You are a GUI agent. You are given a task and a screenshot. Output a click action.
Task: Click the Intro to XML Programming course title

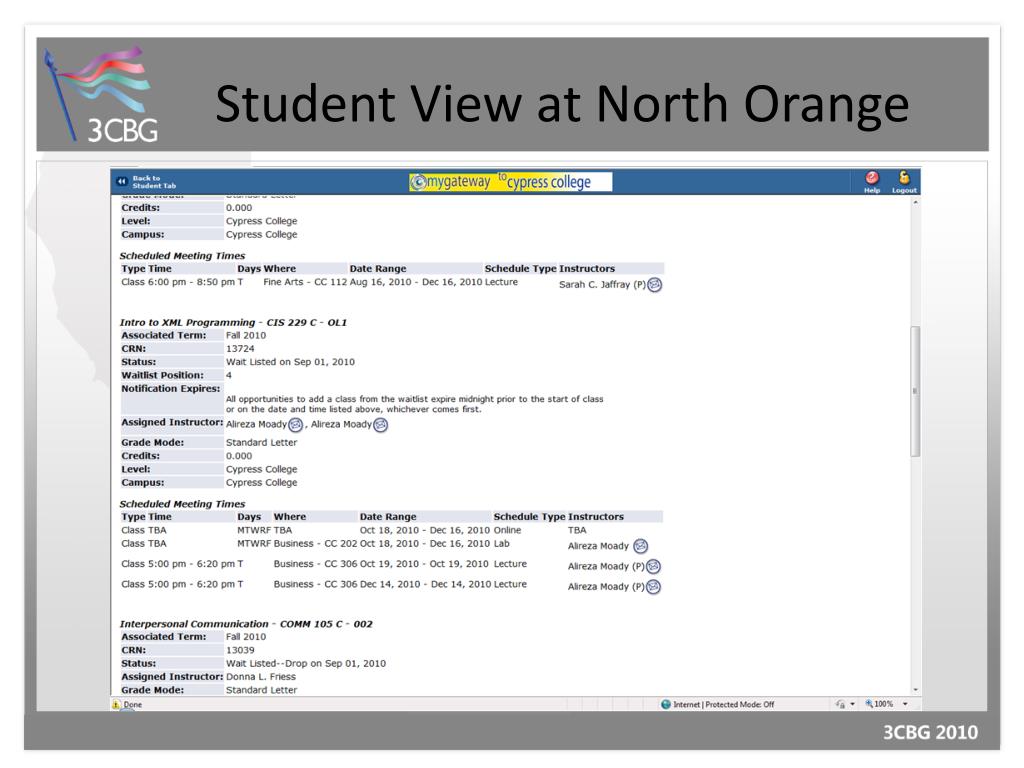[x=233, y=323]
